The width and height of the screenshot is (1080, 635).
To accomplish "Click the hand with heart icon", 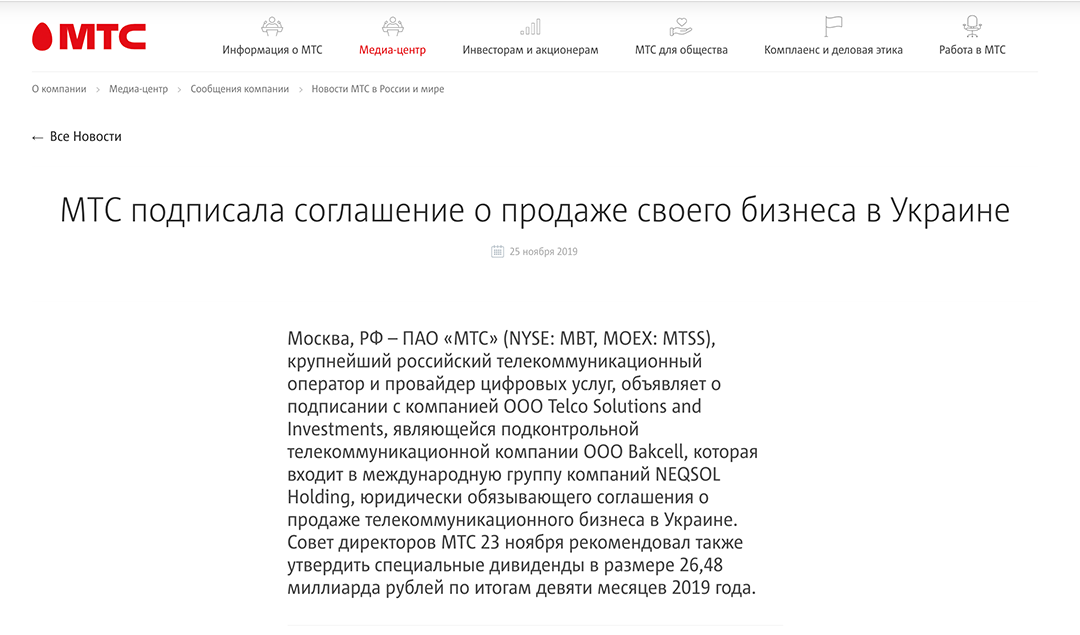I will pos(681,27).
